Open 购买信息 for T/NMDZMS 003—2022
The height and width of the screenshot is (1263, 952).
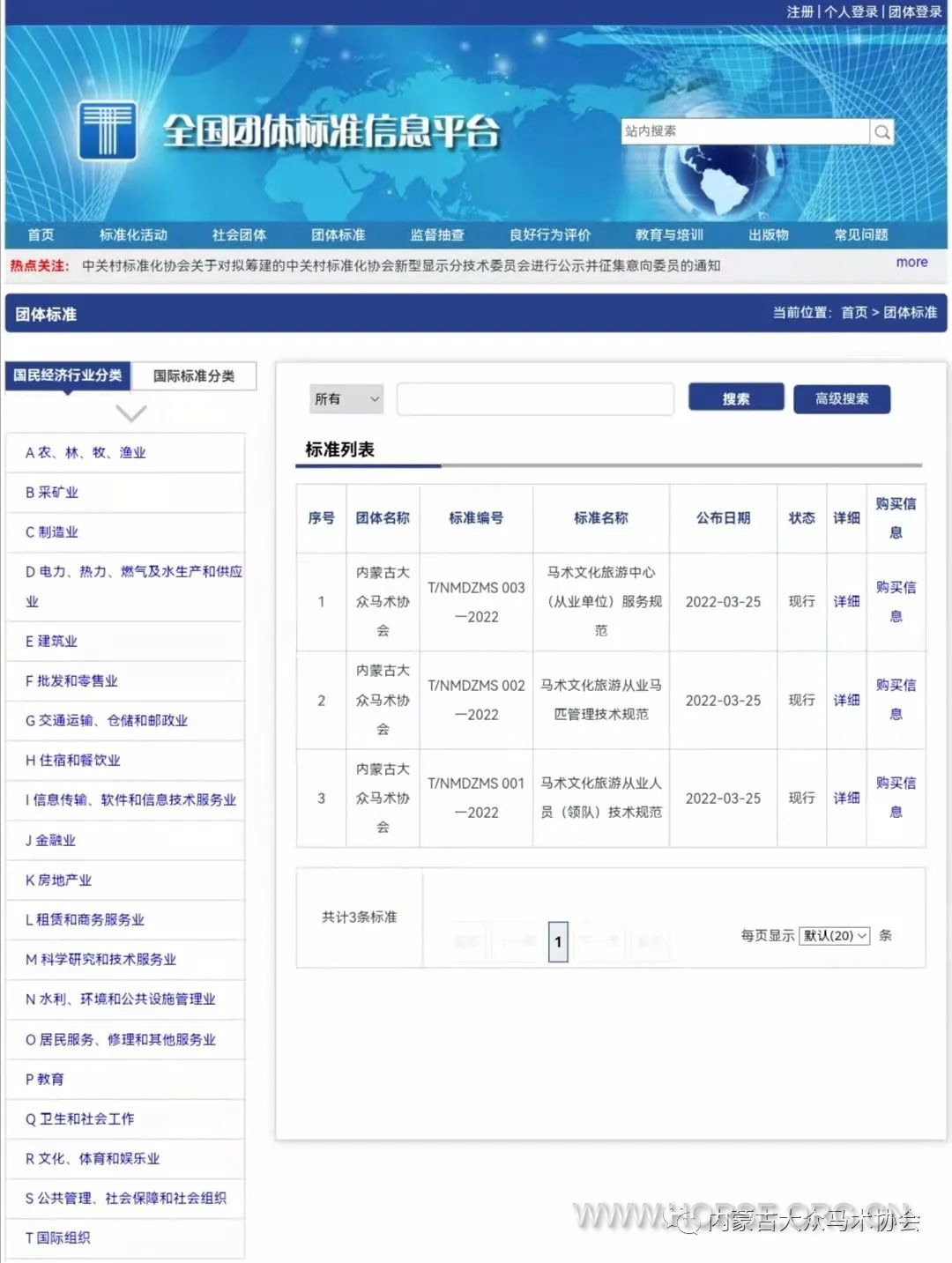[x=896, y=601]
